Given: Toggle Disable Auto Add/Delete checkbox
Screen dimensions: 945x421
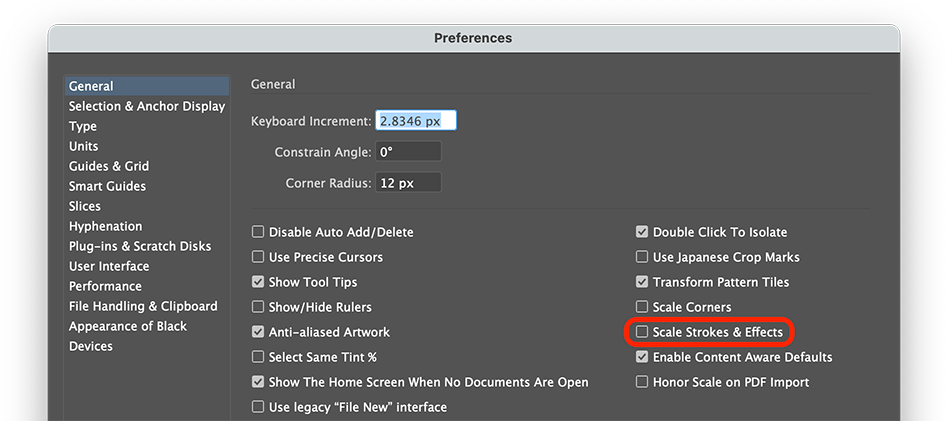Looking at the screenshot, I should 258,232.
